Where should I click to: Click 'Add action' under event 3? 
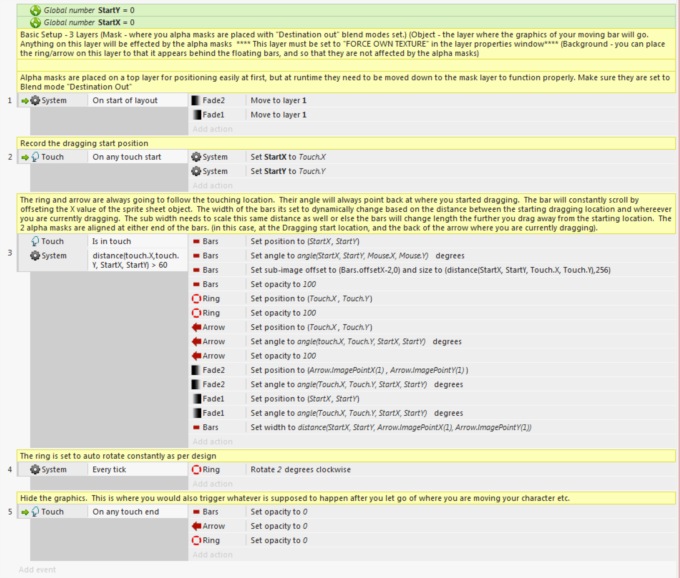pyautogui.click(x=212, y=442)
